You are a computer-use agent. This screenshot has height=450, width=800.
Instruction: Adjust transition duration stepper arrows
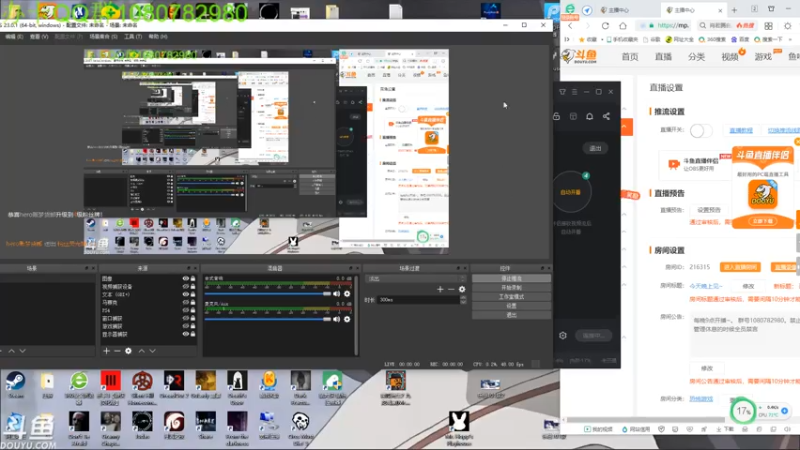(x=463, y=300)
